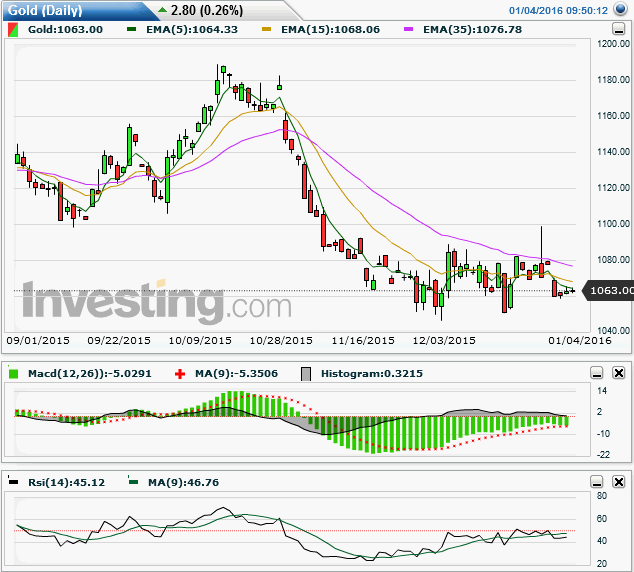
Task: Click the Gold candle legend icon
Action: tap(13, 30)
